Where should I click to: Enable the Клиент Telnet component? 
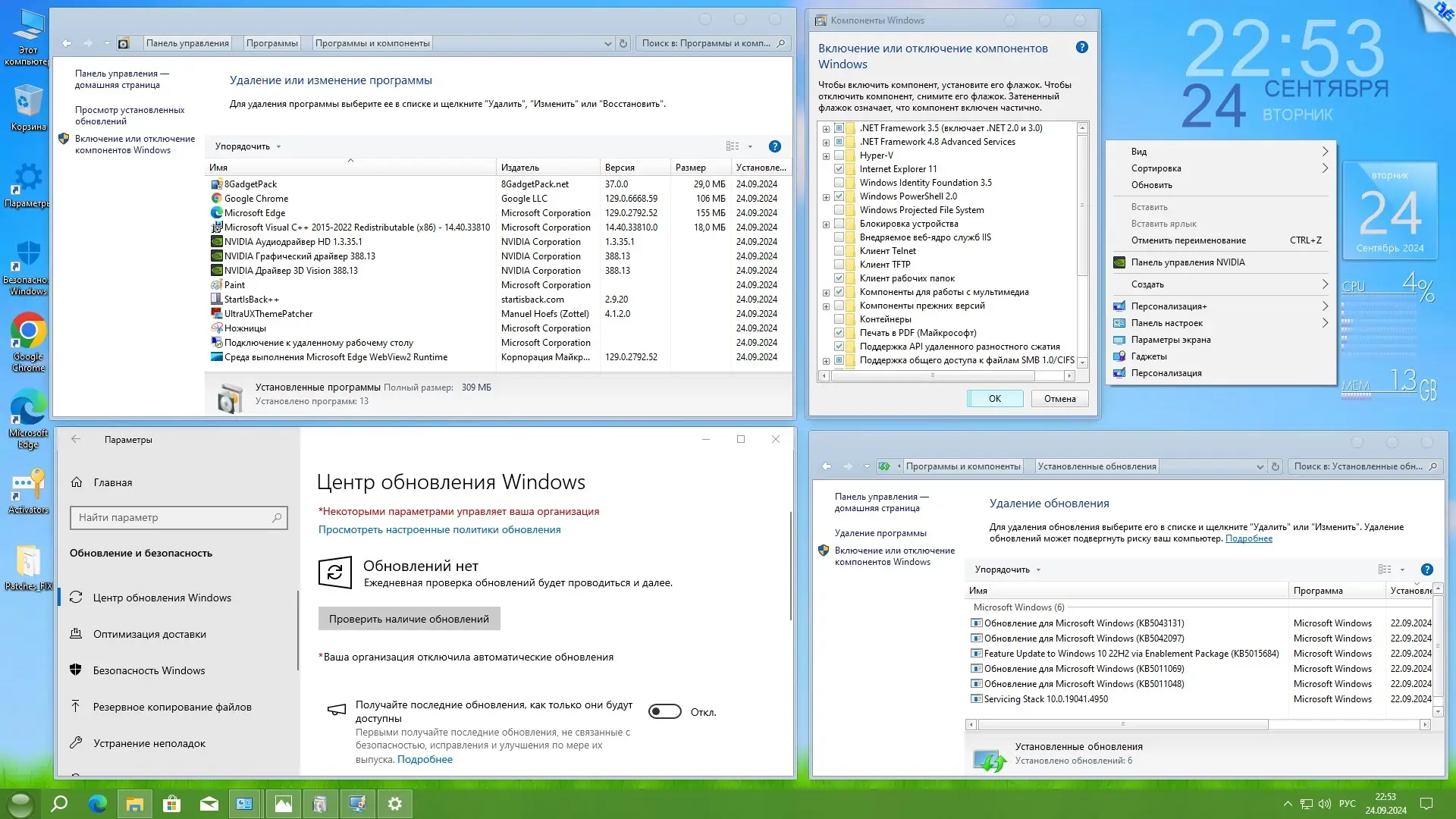tap(839, 251)
